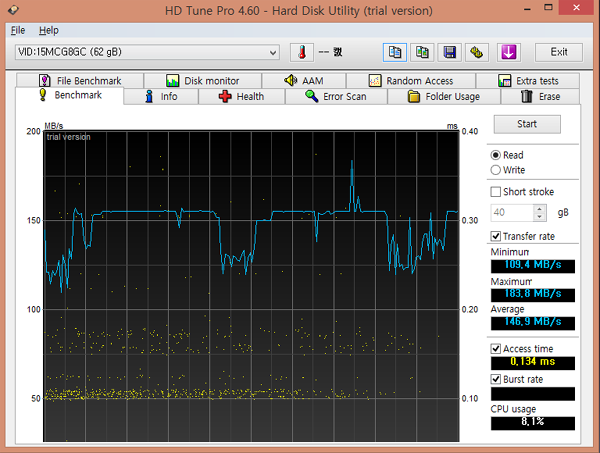Switch to the Health tab

click(241, 96)
